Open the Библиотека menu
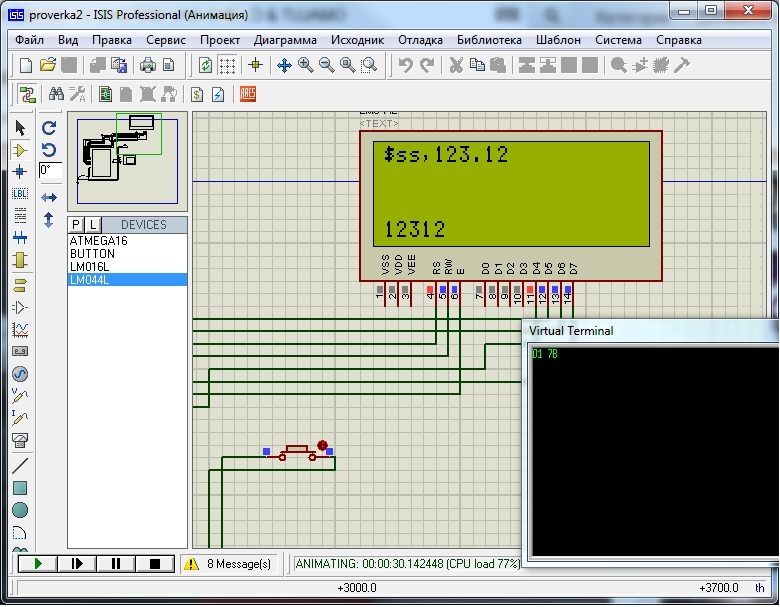This screenshot has width=780, height=607. click(489, 40)
